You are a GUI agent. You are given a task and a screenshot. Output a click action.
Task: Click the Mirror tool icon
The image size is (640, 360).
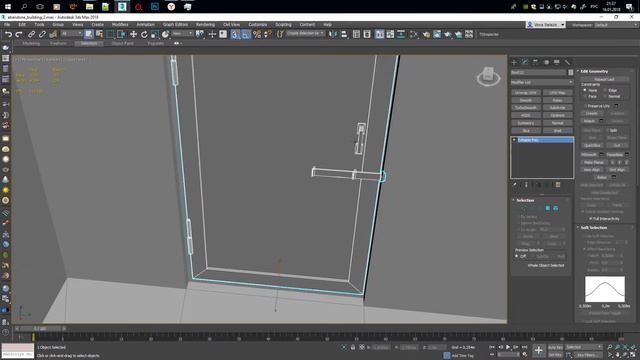point(333,35)
